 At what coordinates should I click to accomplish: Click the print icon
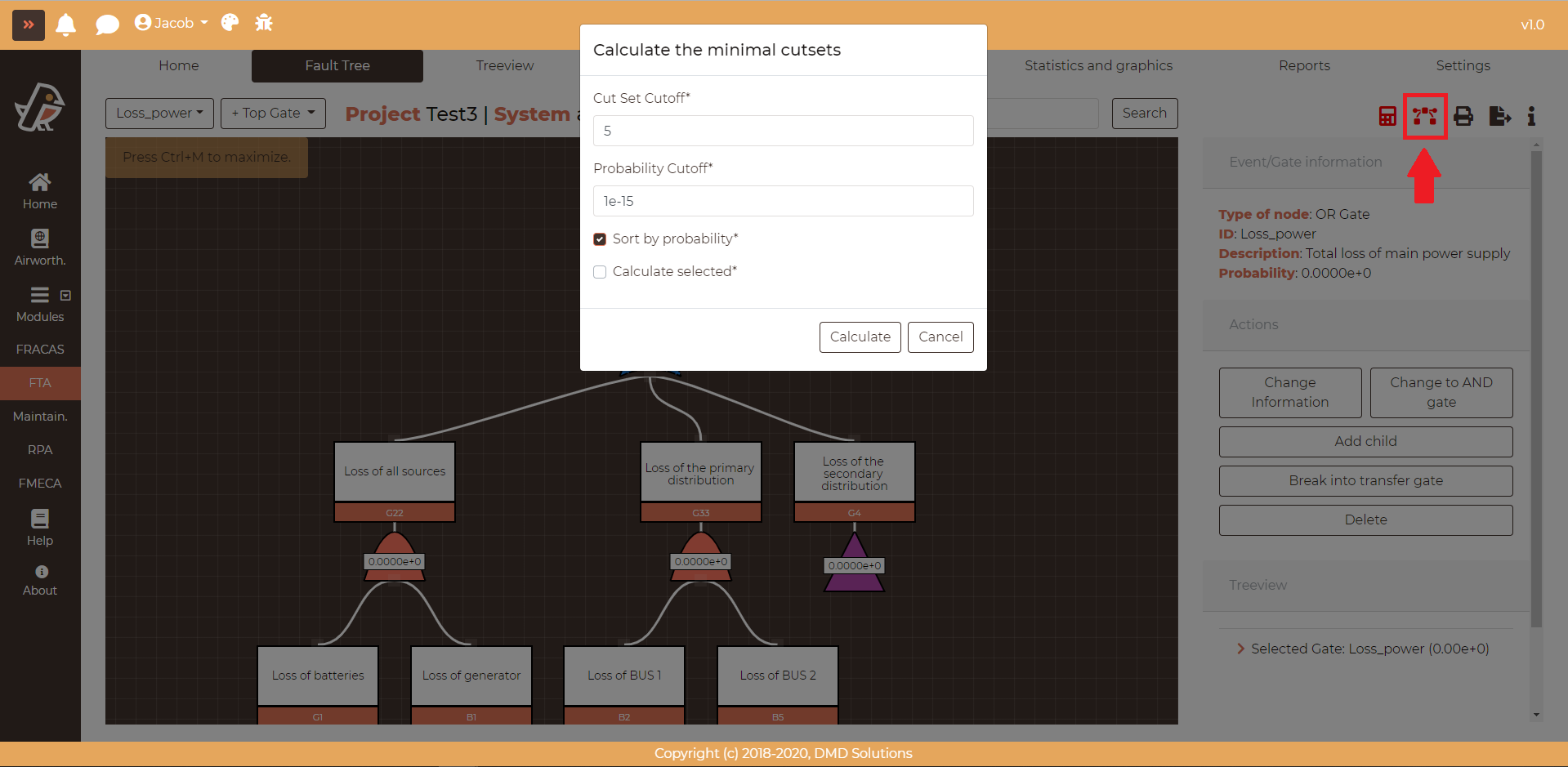coord(1463,116)
